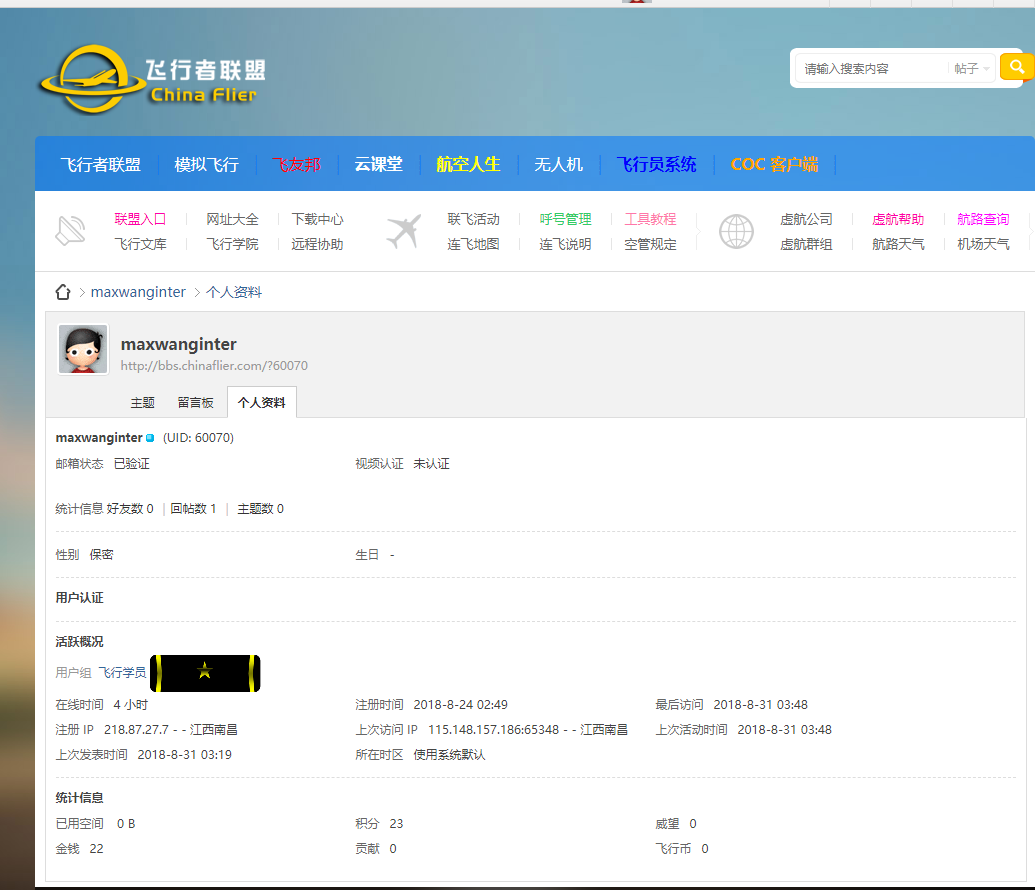1035x890 pixels.
Task: Click the (UID: 60070) text
Action: click(199, 438)
